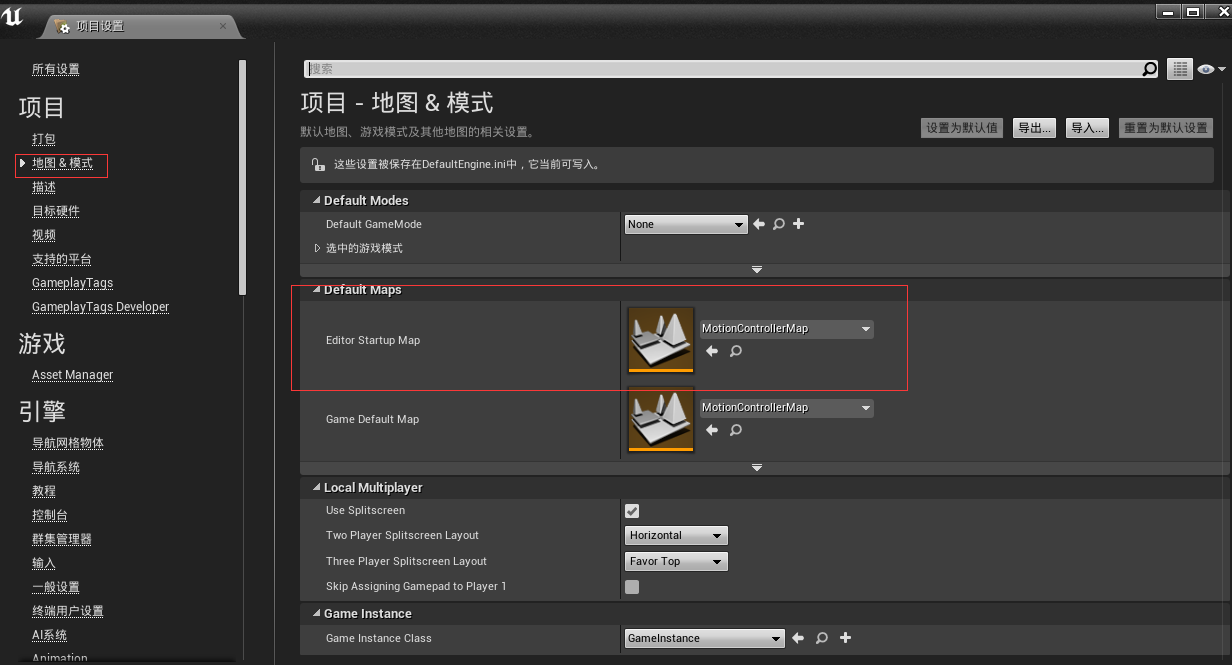
Task: Add new Game Instance Class with plus icon
Action: [845, 638]
